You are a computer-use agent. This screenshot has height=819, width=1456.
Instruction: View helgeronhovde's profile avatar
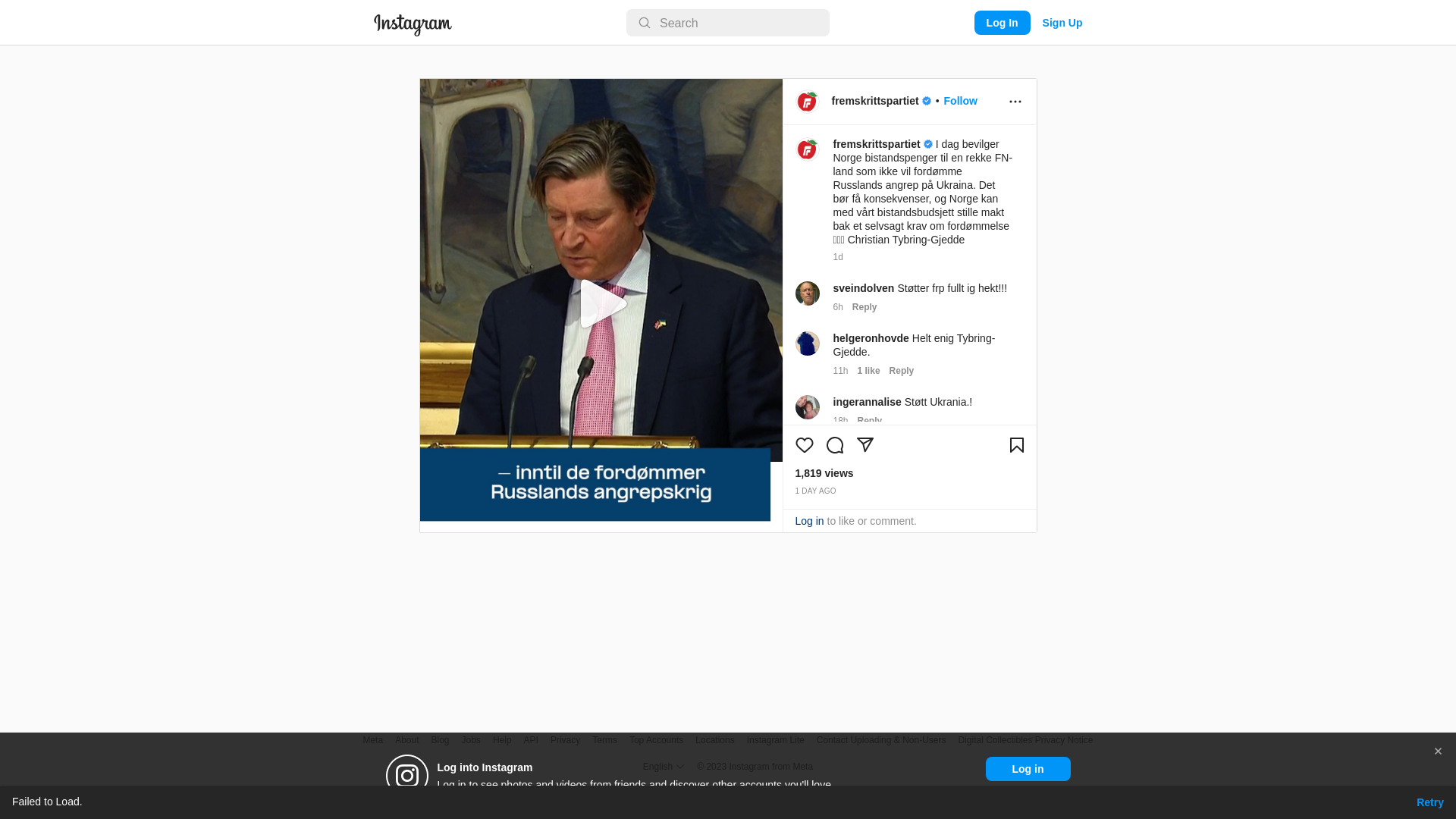tap(807, 344)
